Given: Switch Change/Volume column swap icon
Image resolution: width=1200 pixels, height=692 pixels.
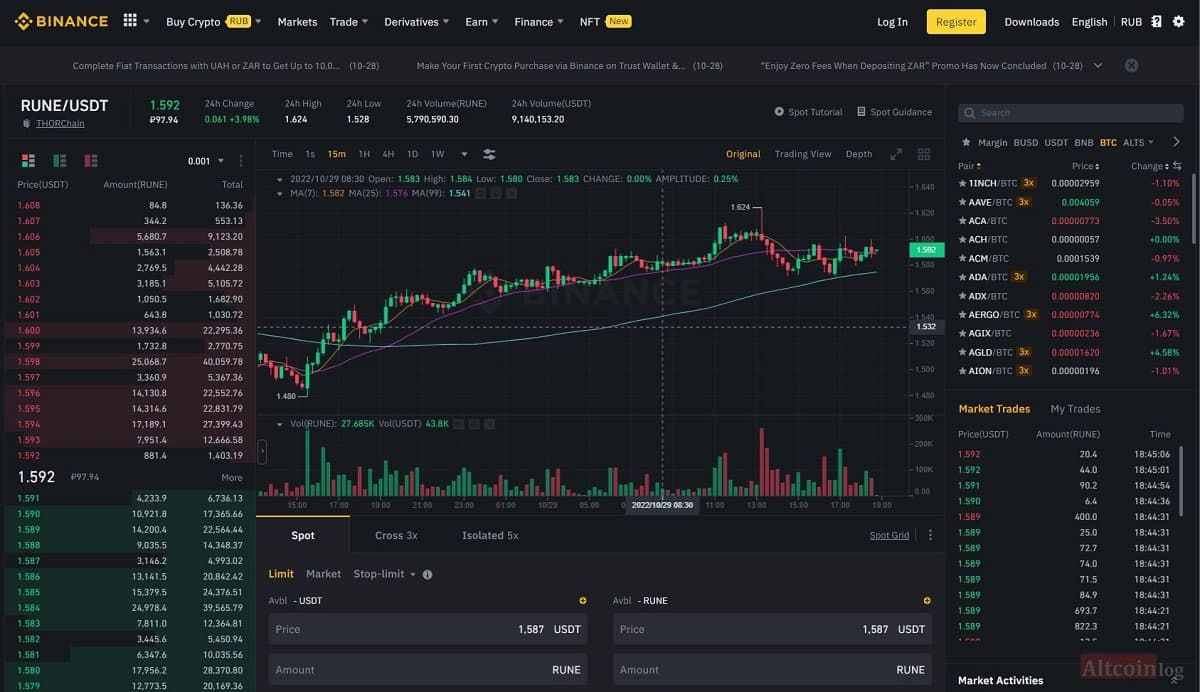Looking at the screenshot, I should click(x=1177, y=166).
